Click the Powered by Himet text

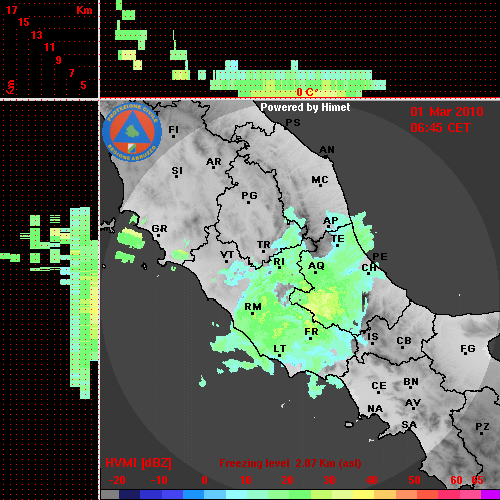click(x=305, y=107)
